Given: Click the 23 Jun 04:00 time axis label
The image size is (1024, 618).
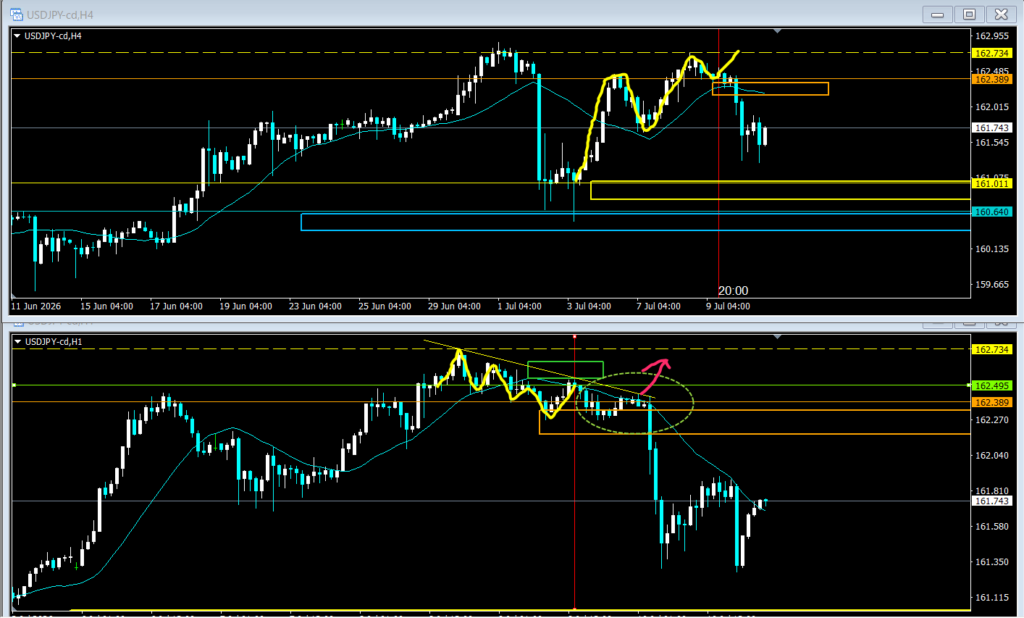Looking at the screenshot, I should [315, 306].
